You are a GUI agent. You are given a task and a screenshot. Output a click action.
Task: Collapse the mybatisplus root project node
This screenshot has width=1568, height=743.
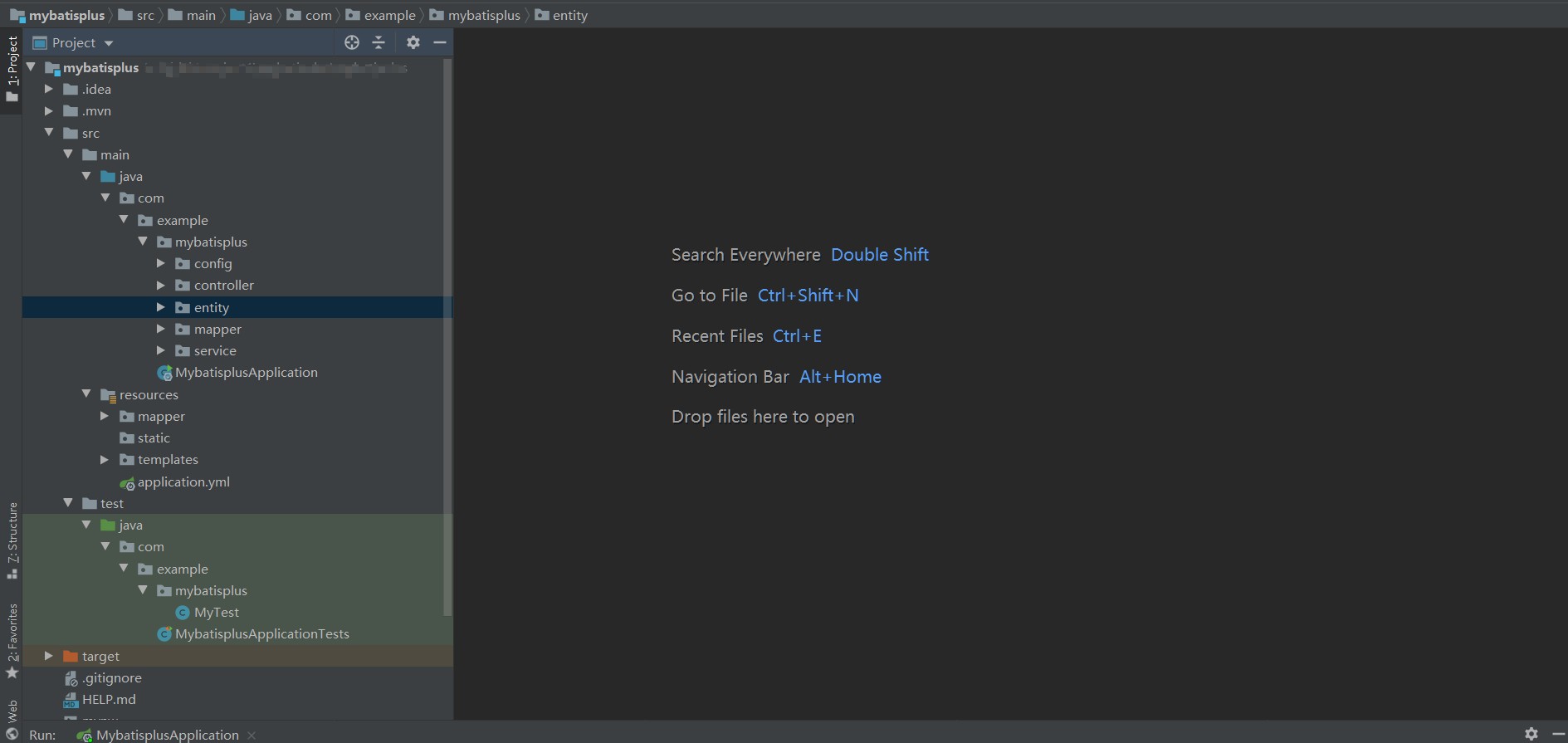(x=31, y=66)
